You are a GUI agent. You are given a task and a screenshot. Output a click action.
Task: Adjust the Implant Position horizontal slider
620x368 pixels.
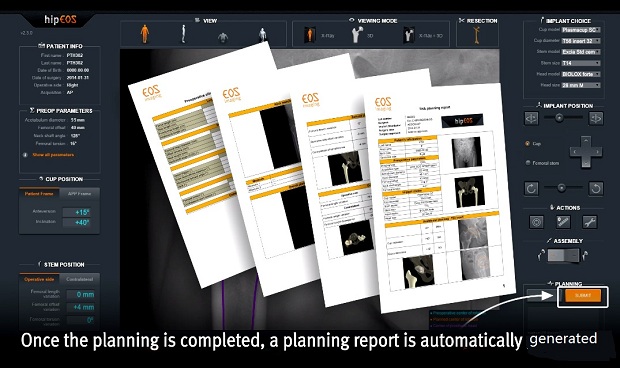point(559,117)
